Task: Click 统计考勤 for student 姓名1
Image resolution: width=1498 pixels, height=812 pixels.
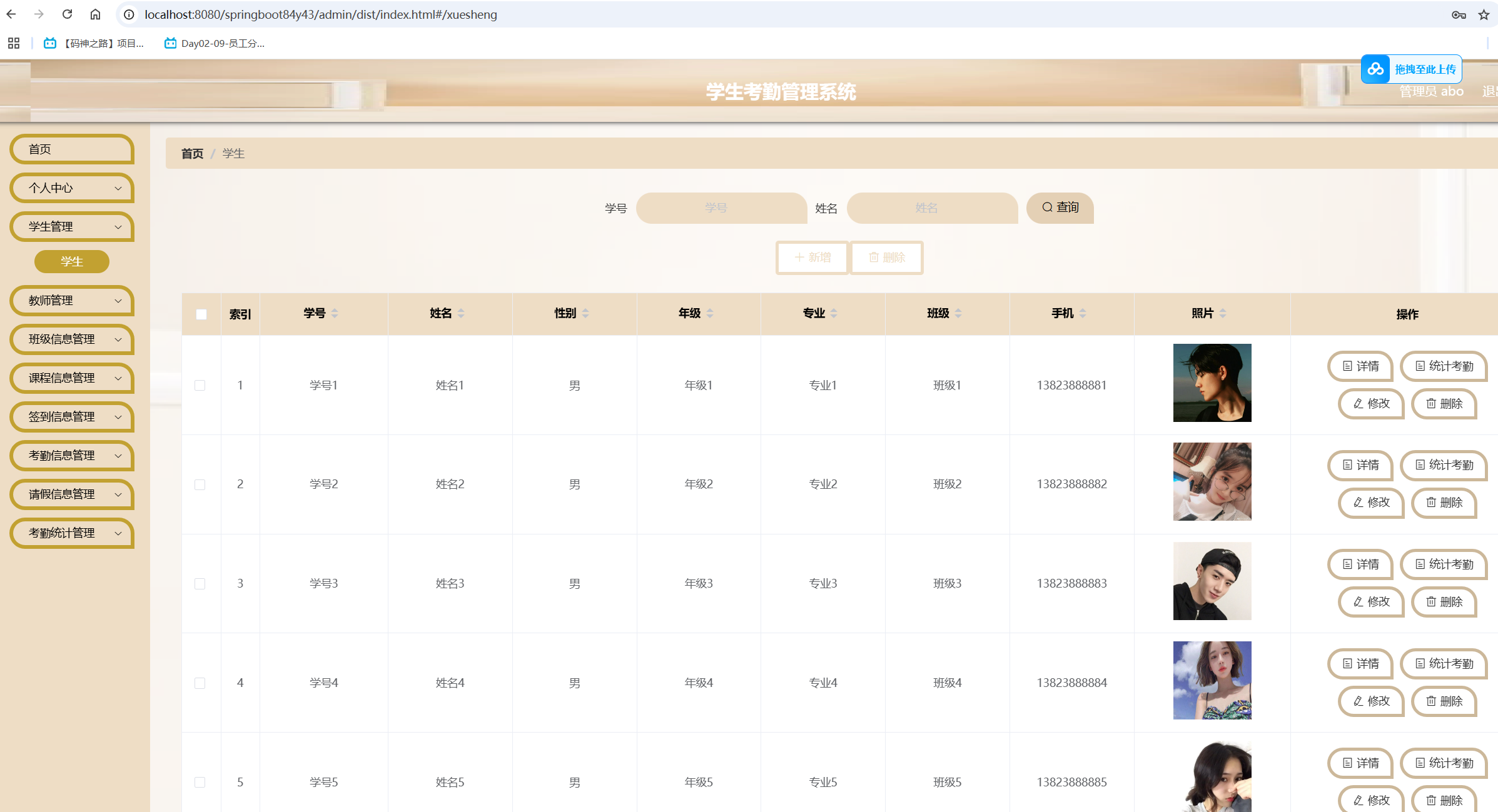Action: click(1444, 366)
